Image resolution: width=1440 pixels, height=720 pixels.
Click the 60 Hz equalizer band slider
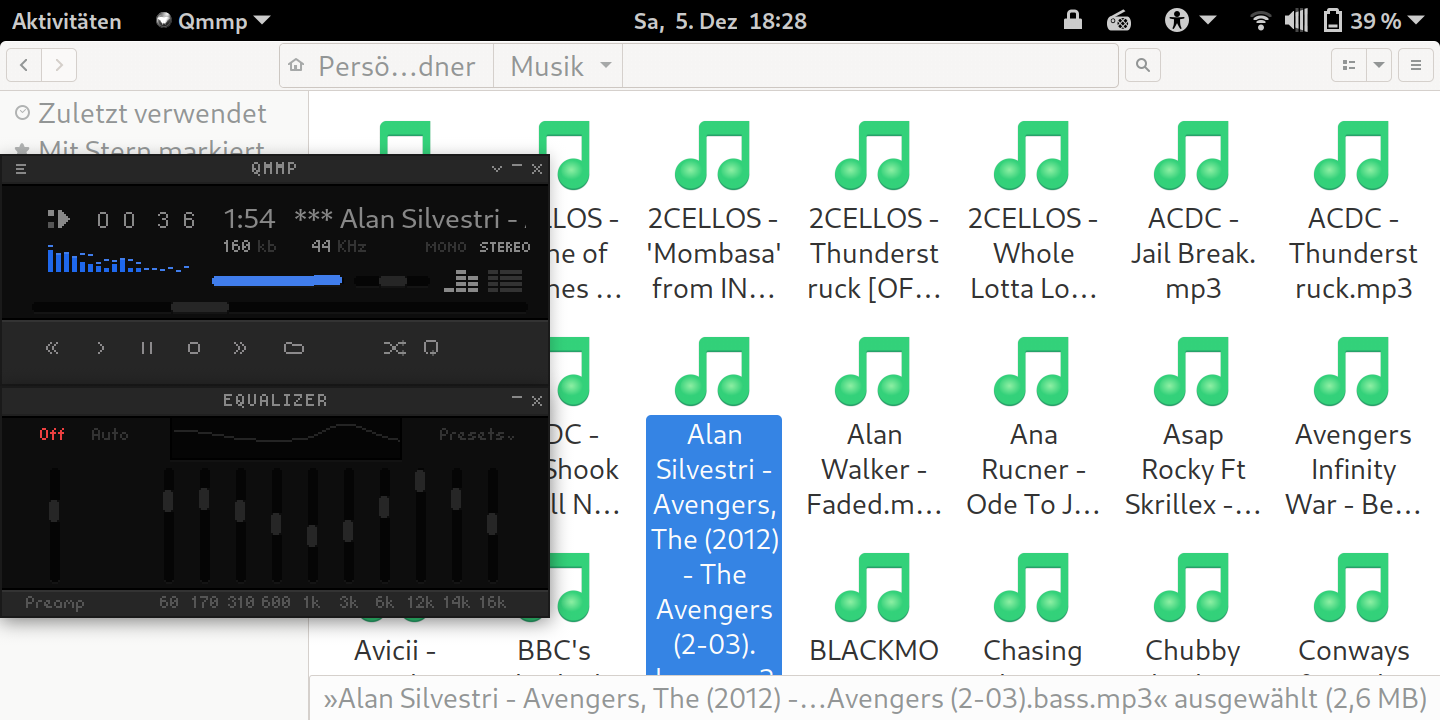[x=168, y=525]
